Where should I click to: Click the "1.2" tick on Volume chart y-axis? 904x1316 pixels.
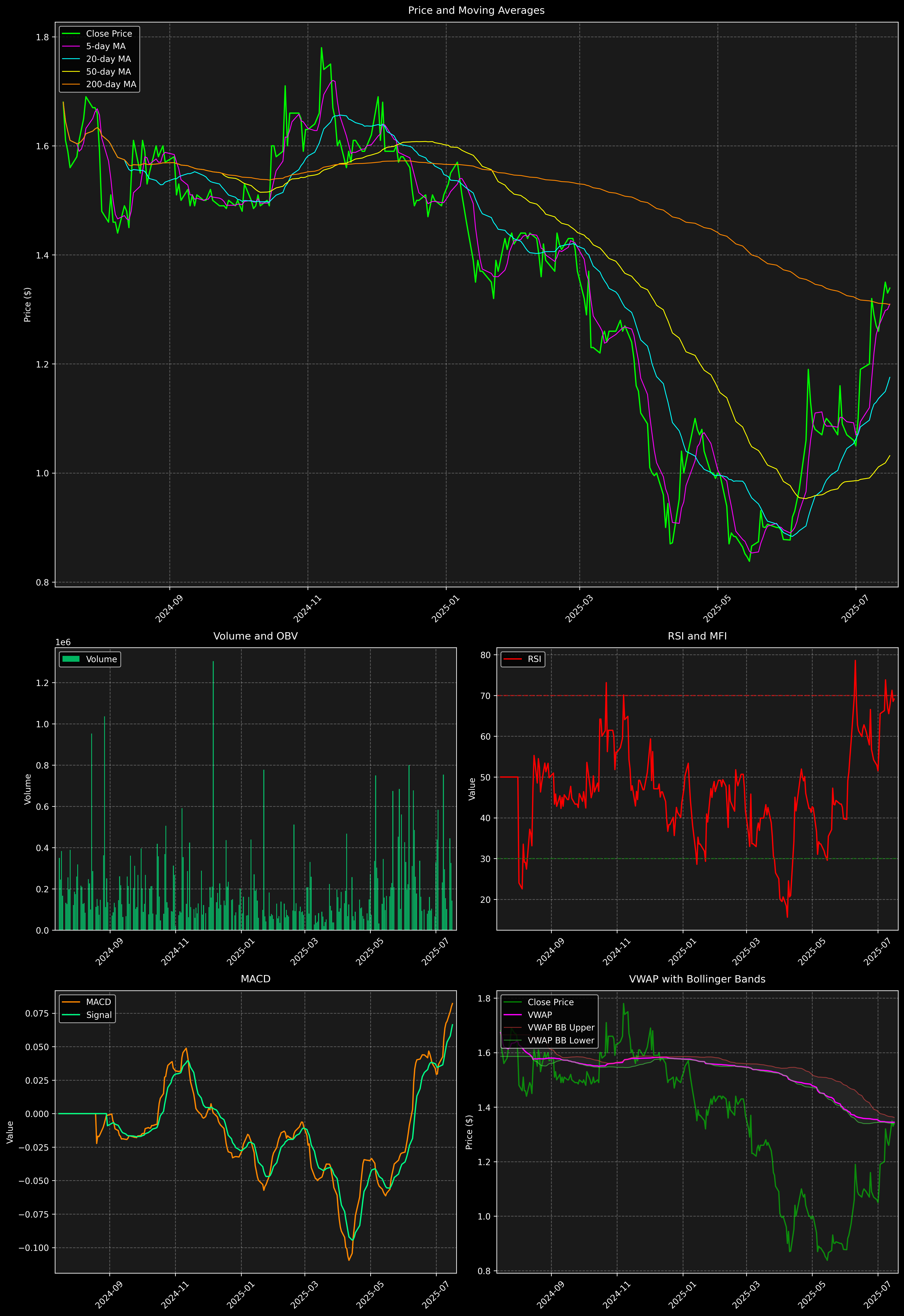[42, 683]
